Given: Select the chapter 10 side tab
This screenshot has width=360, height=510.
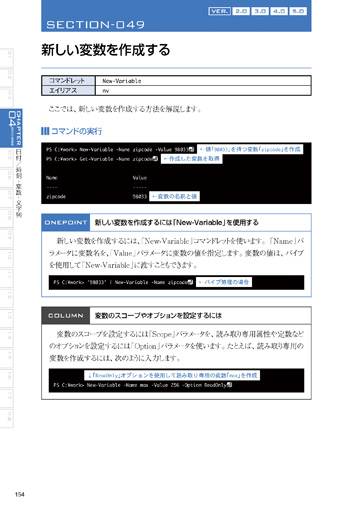Looking at the screenshot, I should coord(8,257).
